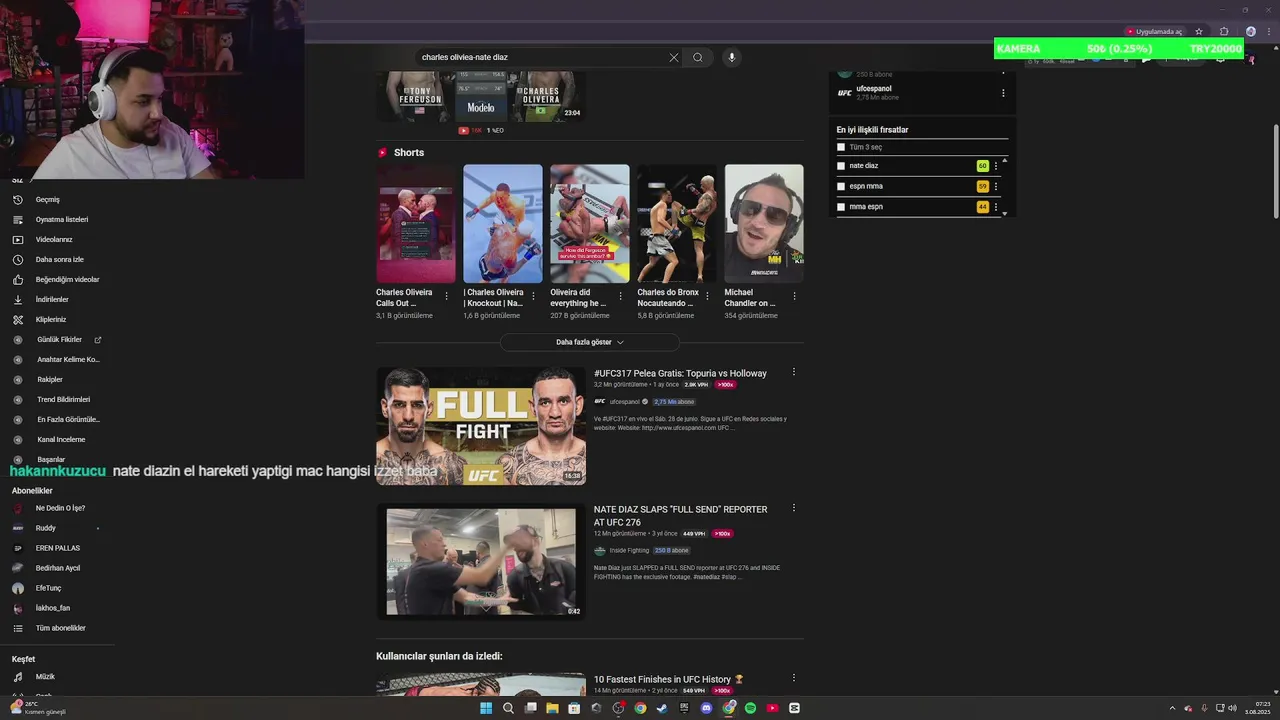Open #UFC317 Pelea Gratis video title
Image resolution: width=1280 pixels, height=720 pixels.
[680, 373]
